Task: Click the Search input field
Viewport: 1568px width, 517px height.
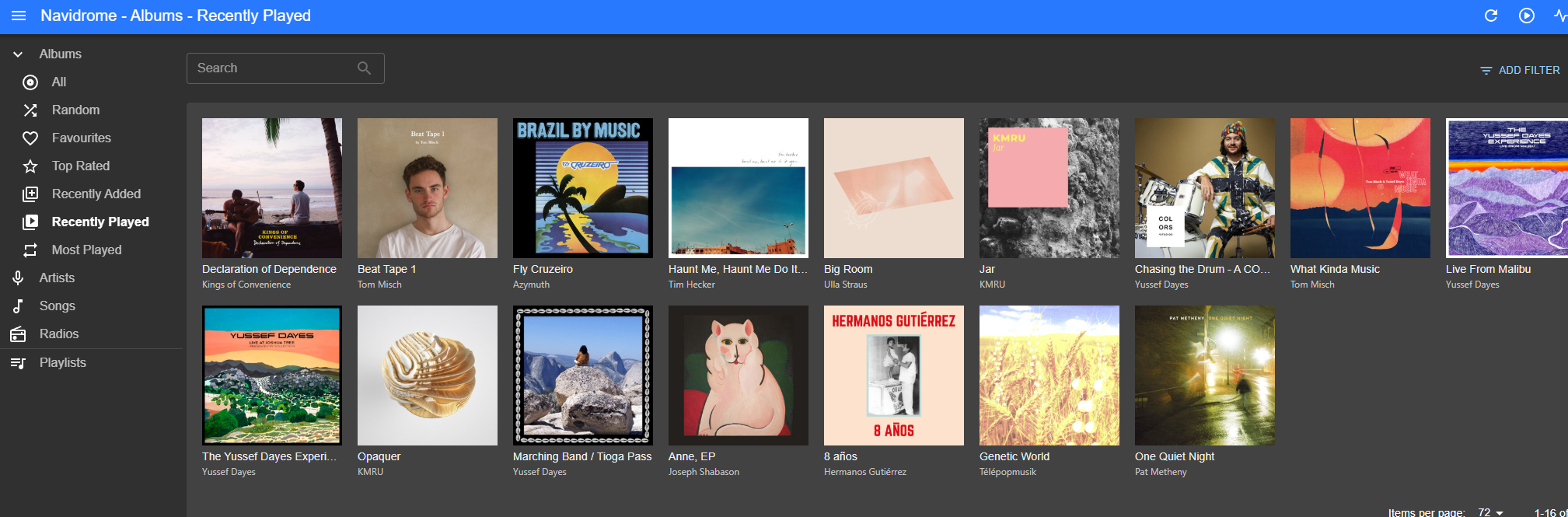Action: click(x=272, y=68)
